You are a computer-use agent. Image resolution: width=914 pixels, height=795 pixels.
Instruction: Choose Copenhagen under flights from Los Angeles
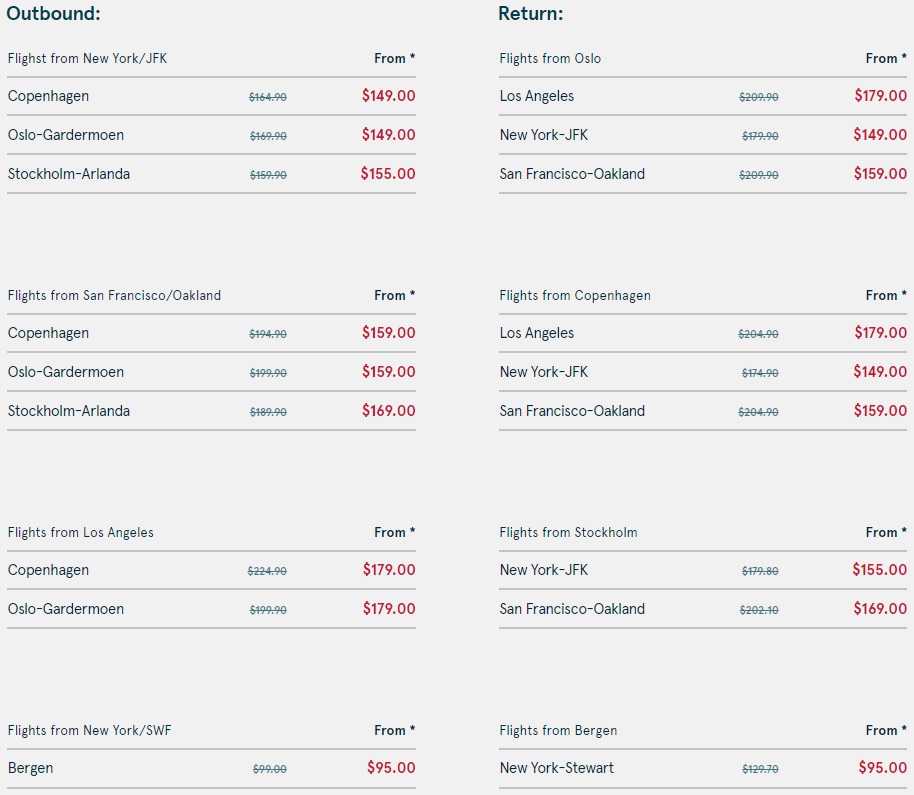(x=48, y=570)
